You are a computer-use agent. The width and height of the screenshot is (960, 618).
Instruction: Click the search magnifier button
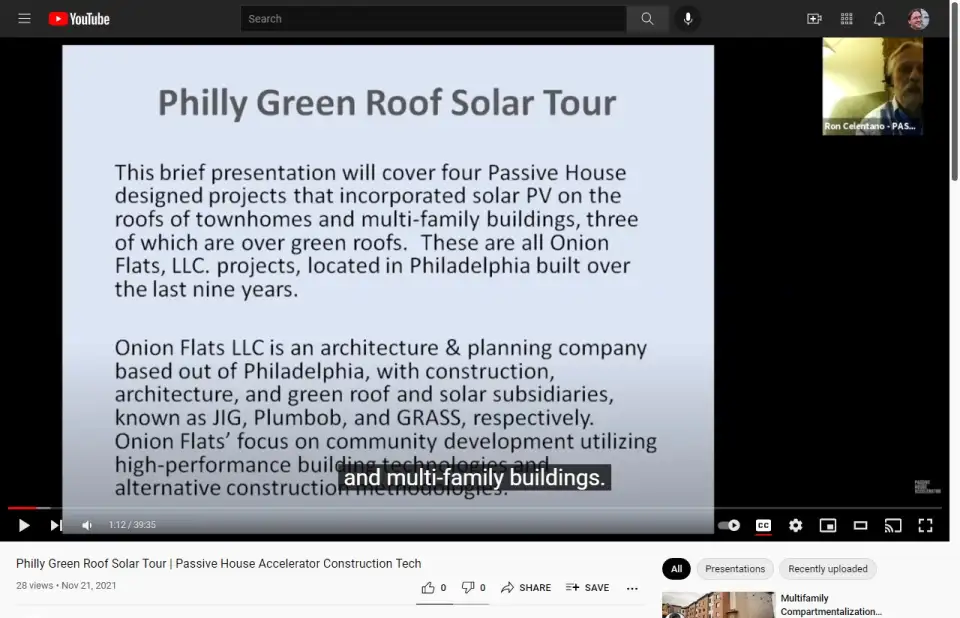pos(647,19)
